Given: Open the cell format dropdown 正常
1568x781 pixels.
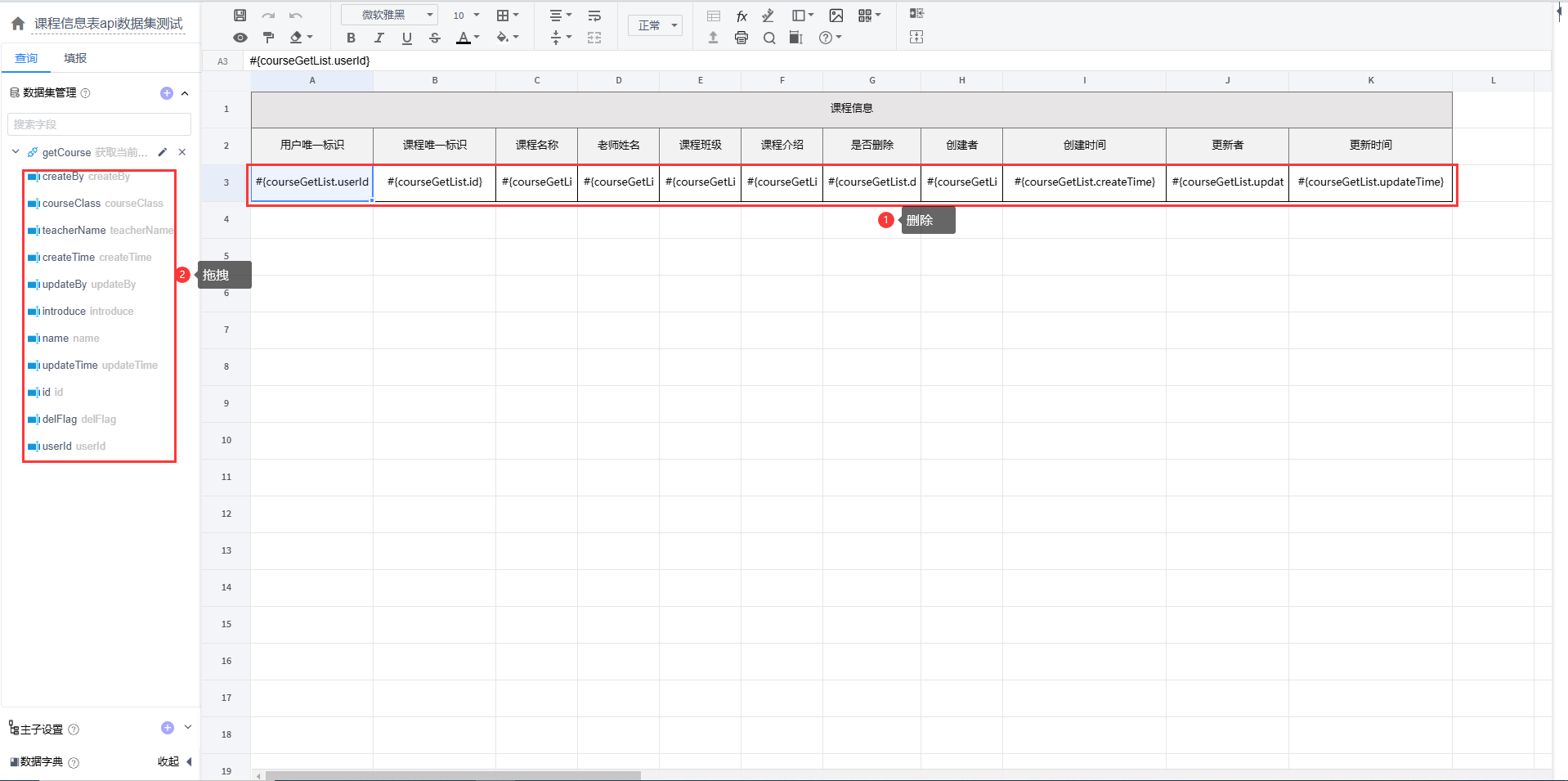Looking at the screenshot, I should point(656,25).
